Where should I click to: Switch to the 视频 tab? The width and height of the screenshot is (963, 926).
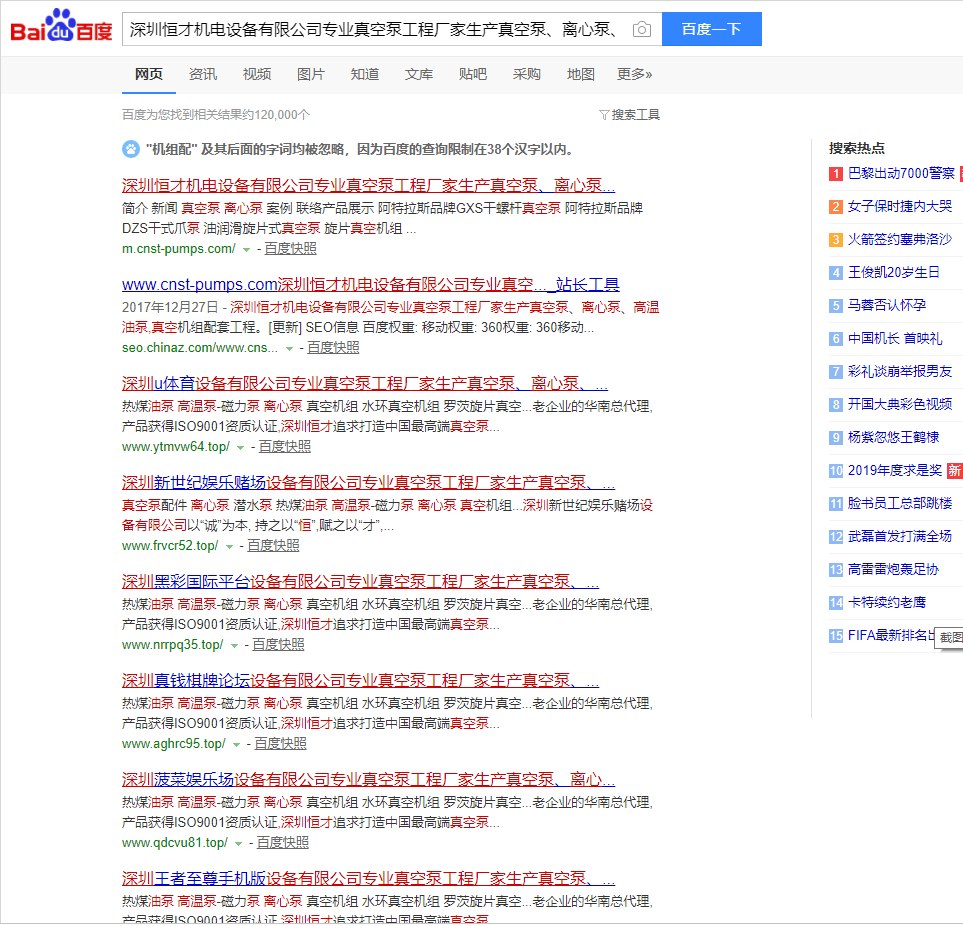tap(257, 74)
